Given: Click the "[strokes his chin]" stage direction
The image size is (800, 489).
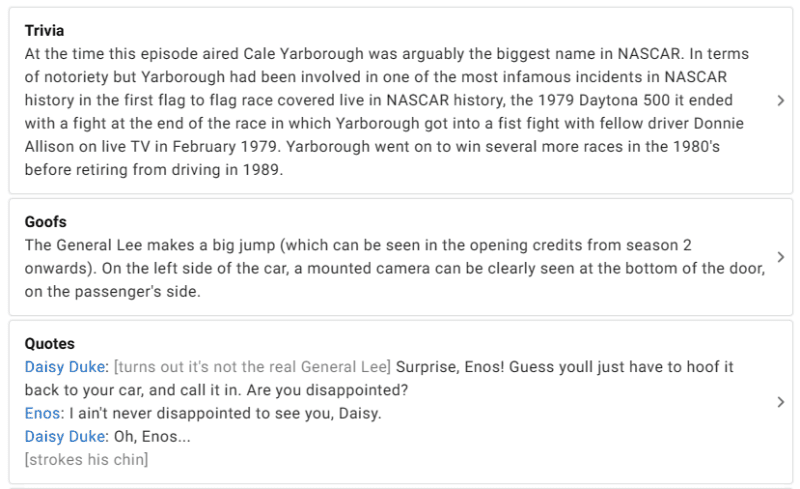Looking at the screenshot, I should 86,459.
